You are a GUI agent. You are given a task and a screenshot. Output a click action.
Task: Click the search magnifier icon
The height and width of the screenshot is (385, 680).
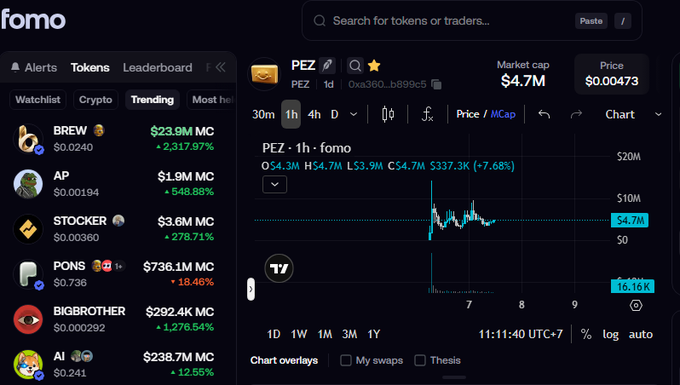coord(320,21)
